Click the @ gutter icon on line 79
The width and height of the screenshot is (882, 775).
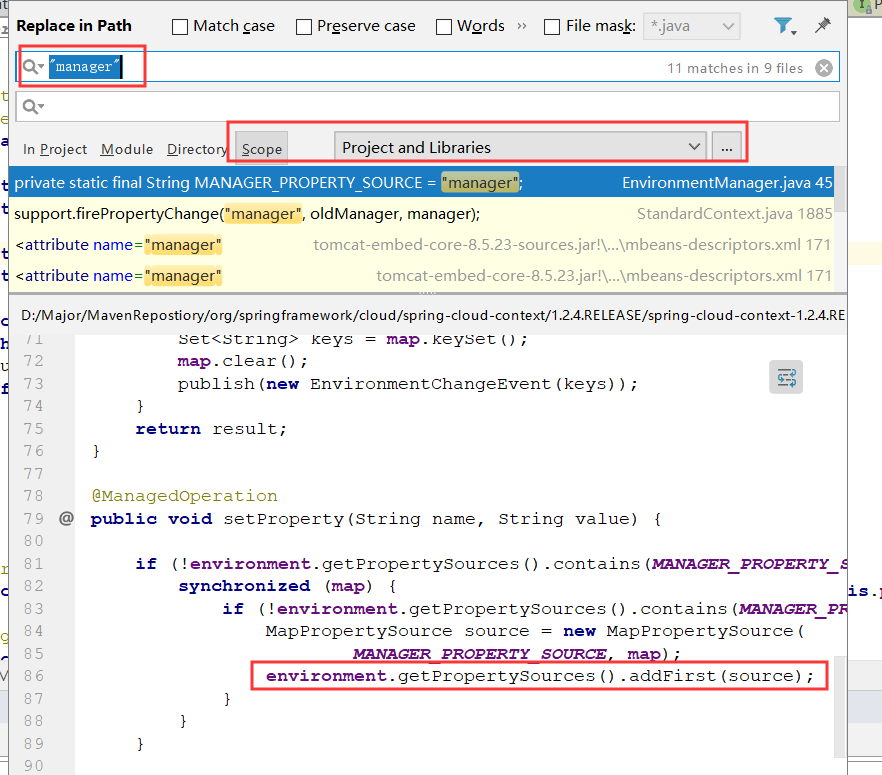66,518
